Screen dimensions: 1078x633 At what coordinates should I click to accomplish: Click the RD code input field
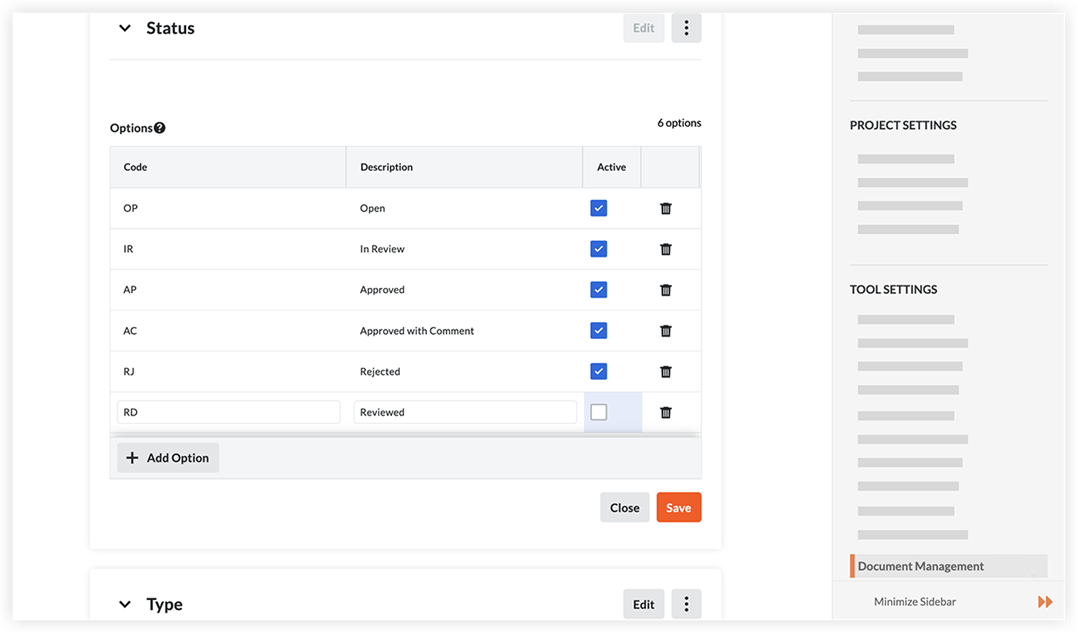click(x=228, y=412)
